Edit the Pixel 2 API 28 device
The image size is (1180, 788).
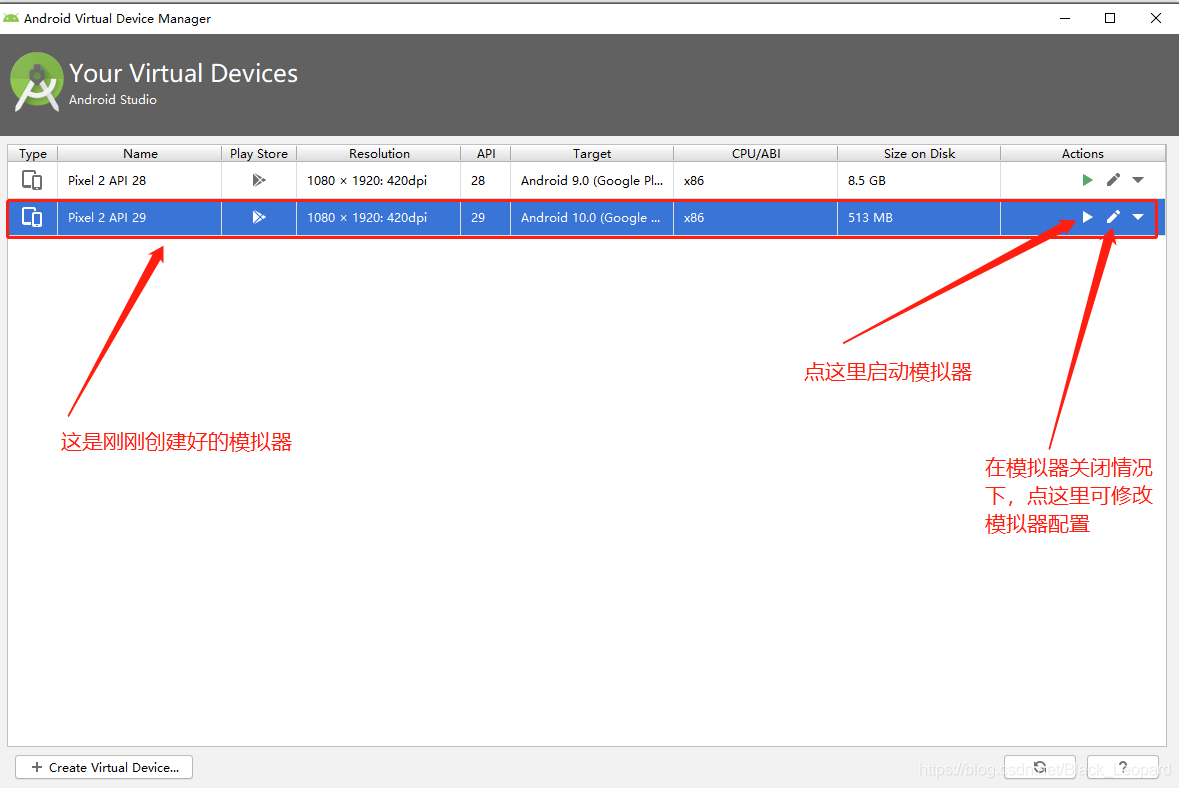click(1113, 179)
